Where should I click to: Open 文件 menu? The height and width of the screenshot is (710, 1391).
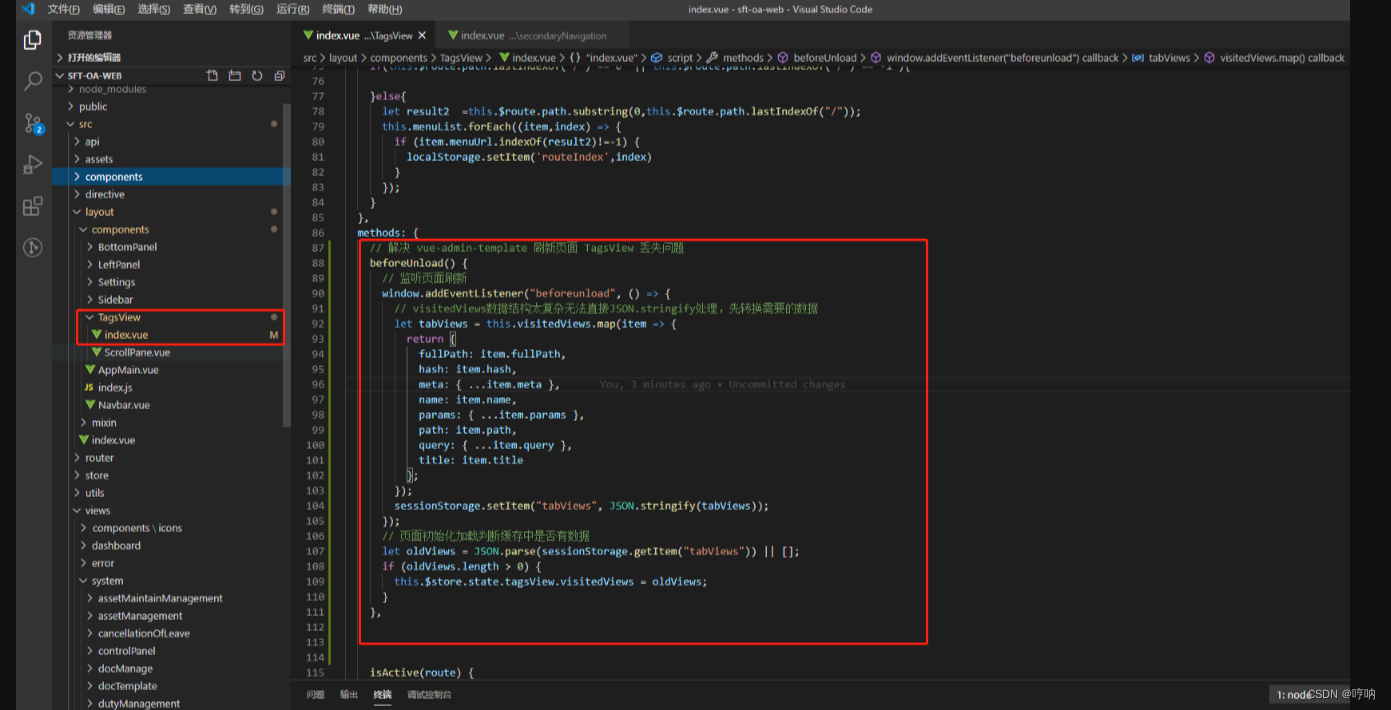point(64,9)
